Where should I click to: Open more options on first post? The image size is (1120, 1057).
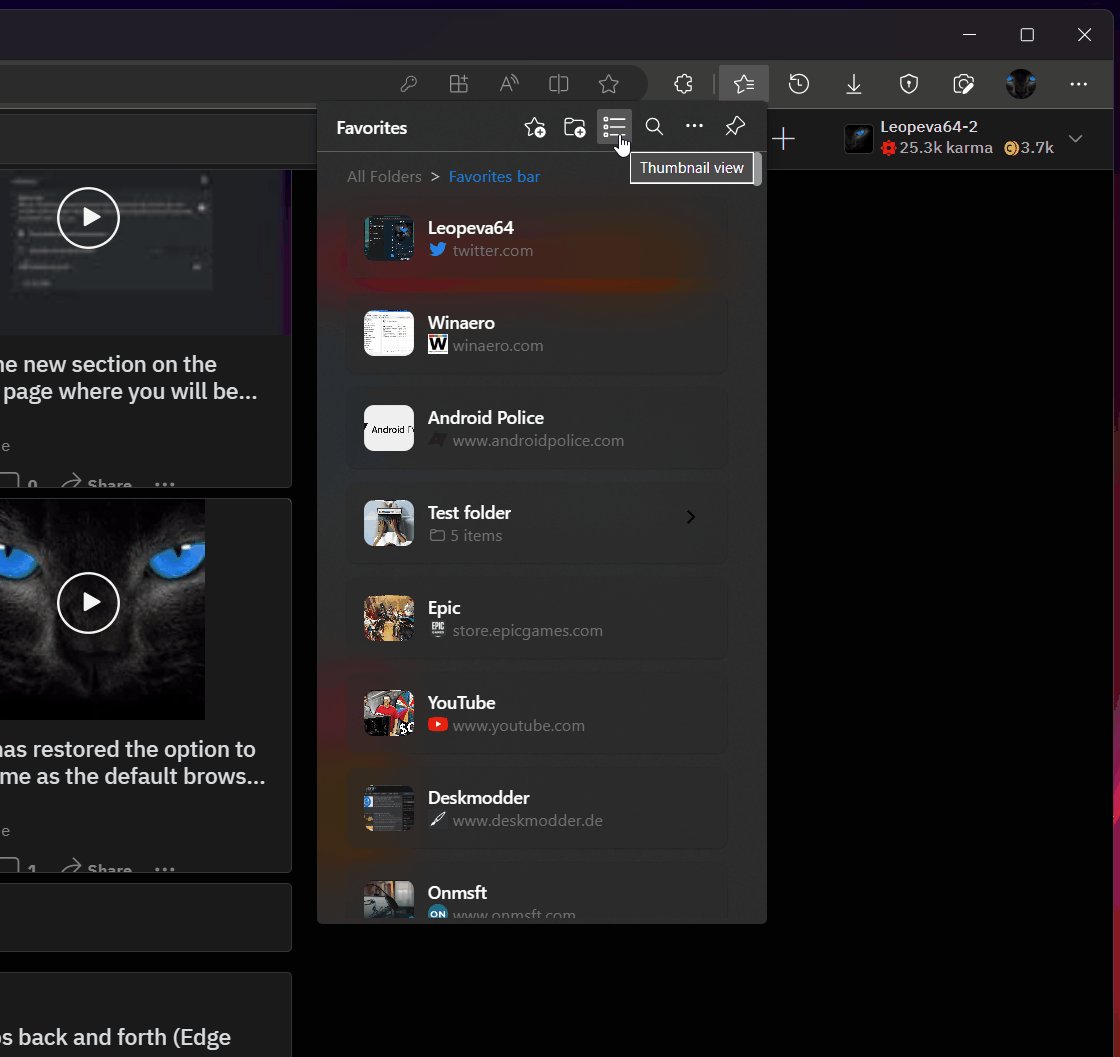tap(165, 484)
